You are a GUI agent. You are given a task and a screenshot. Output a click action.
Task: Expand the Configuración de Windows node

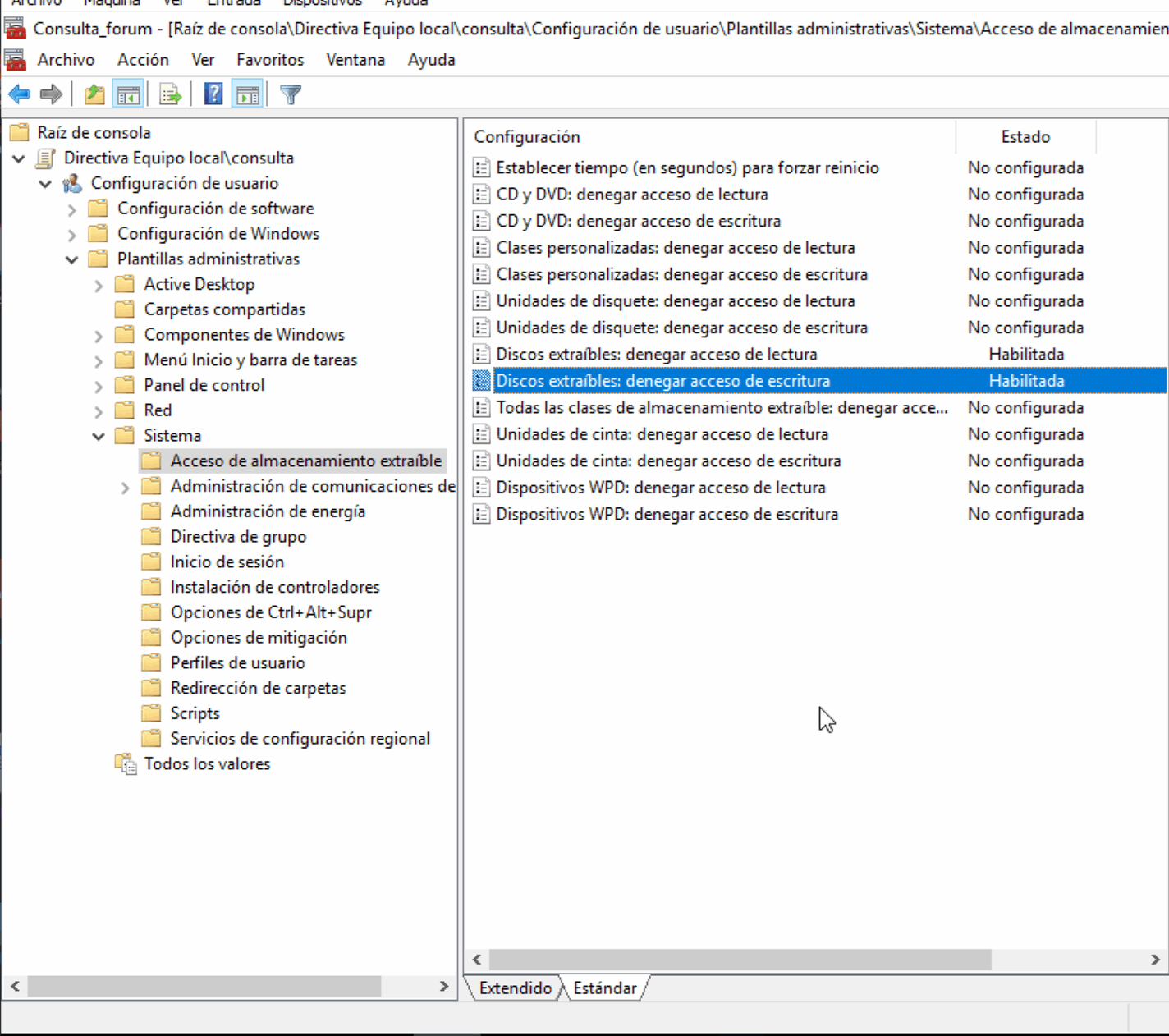coord(72,235)
